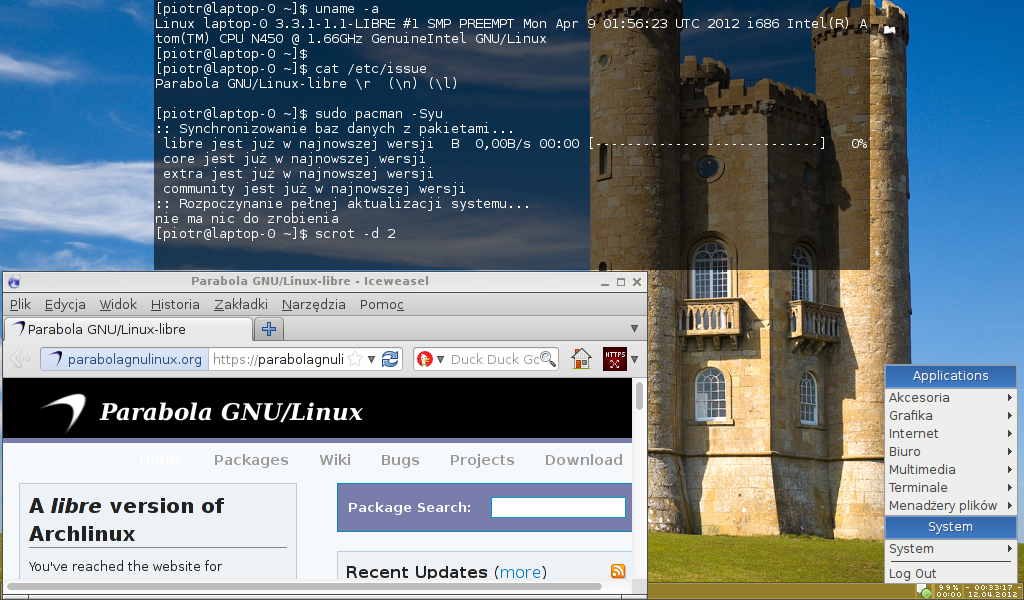Click the search magnifier icon
Screen dimensions: 1024x600
click(x=547, y=359)
